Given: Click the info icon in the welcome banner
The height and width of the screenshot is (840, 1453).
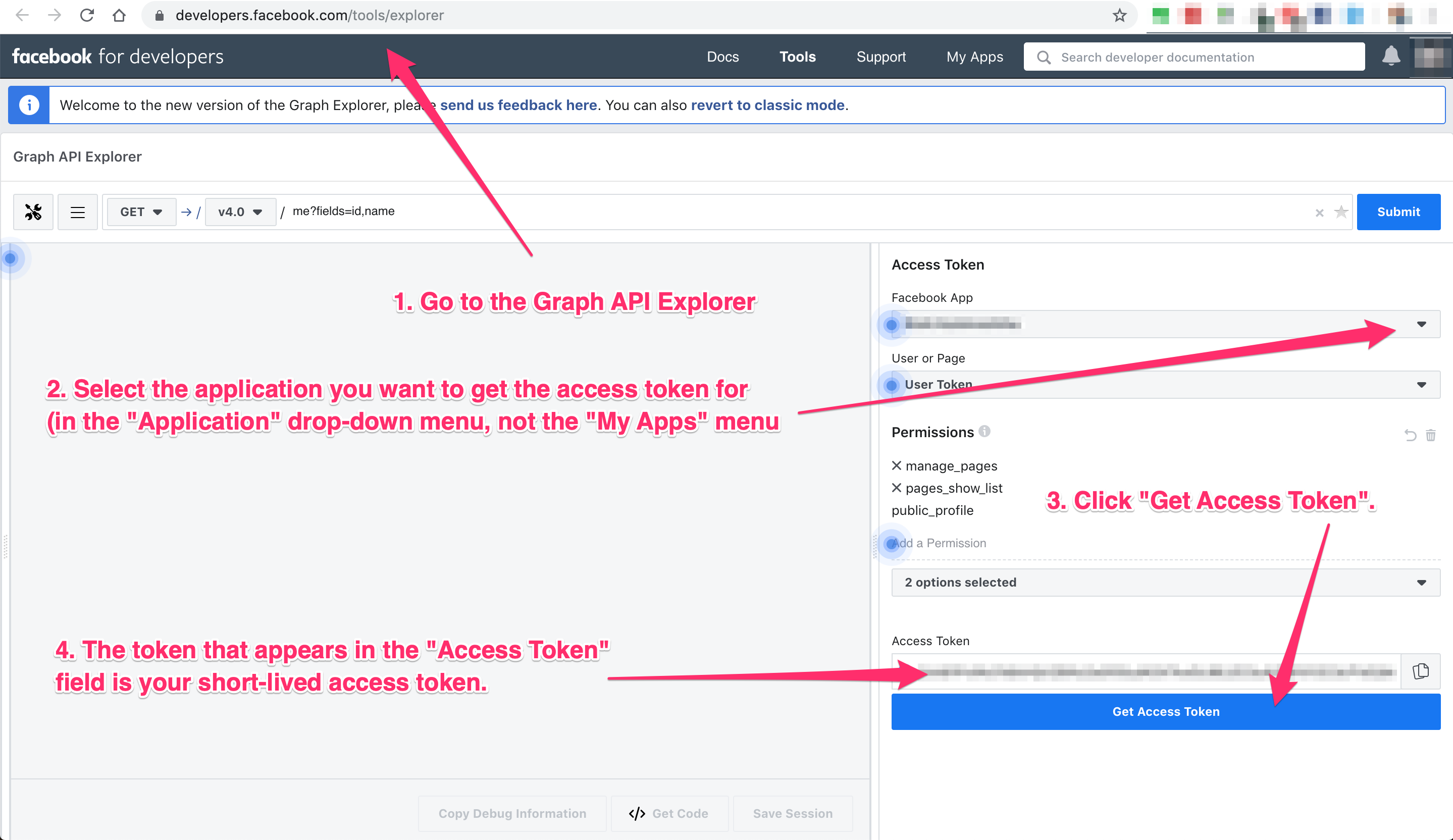Looking at the screenshot, I should pos(29,105).
